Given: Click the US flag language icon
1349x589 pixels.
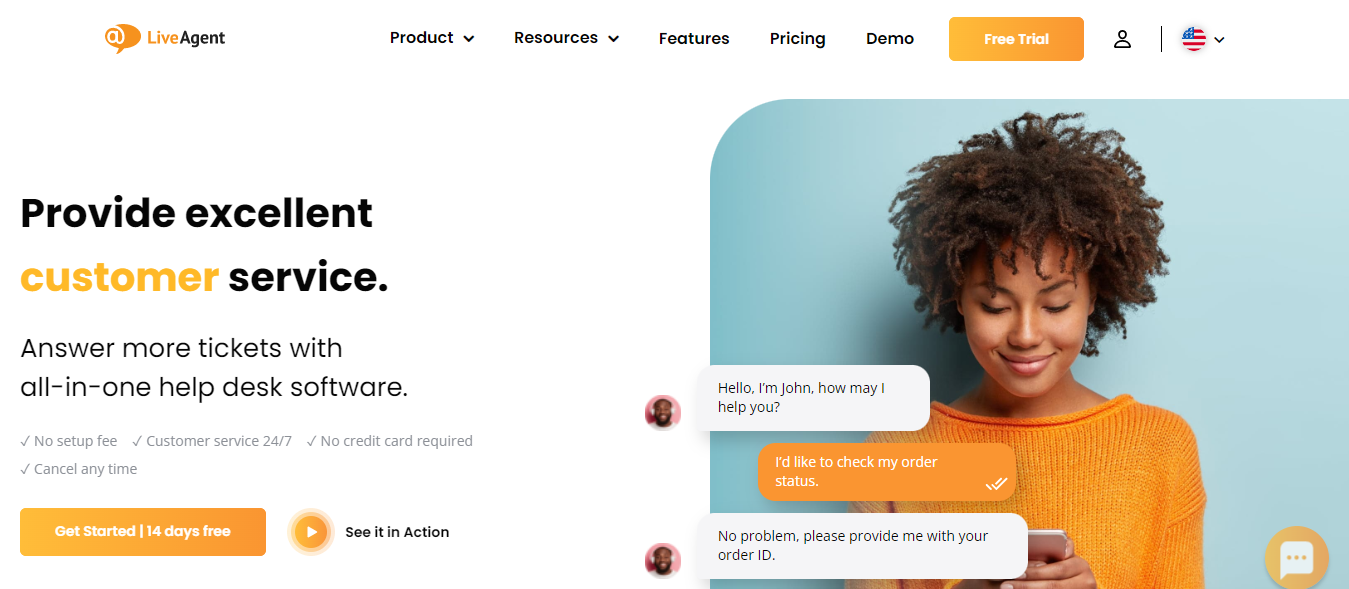Looking at the screenshot, I should 1193,39.
